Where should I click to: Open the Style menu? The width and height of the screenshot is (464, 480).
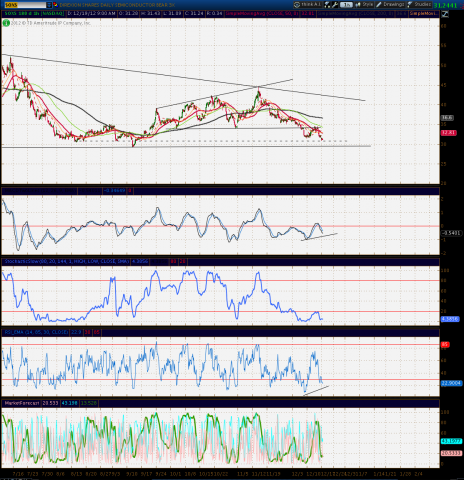[364, 5]
